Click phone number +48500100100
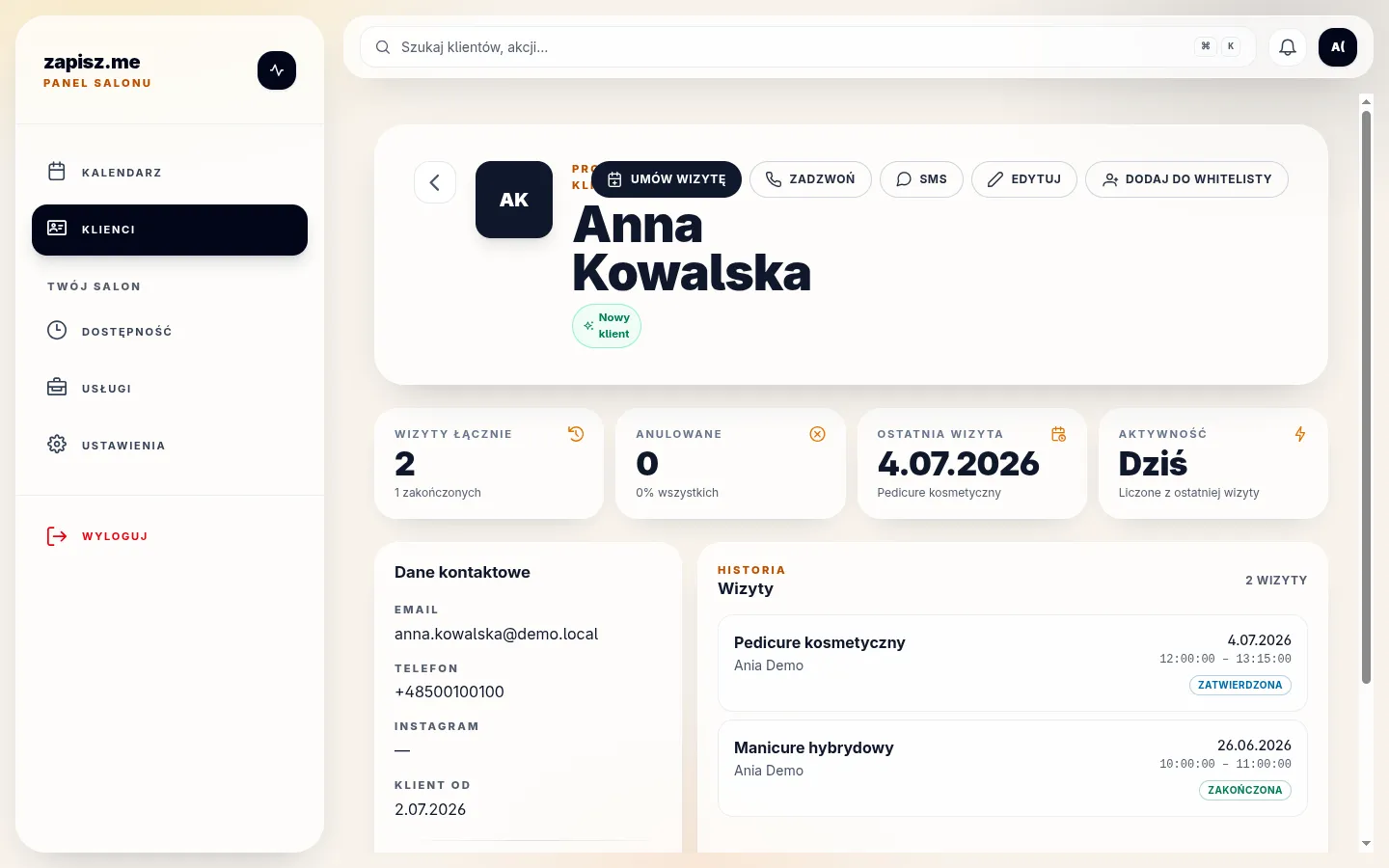This screenshot has height=868, width=1389. [x=449, y=692]
